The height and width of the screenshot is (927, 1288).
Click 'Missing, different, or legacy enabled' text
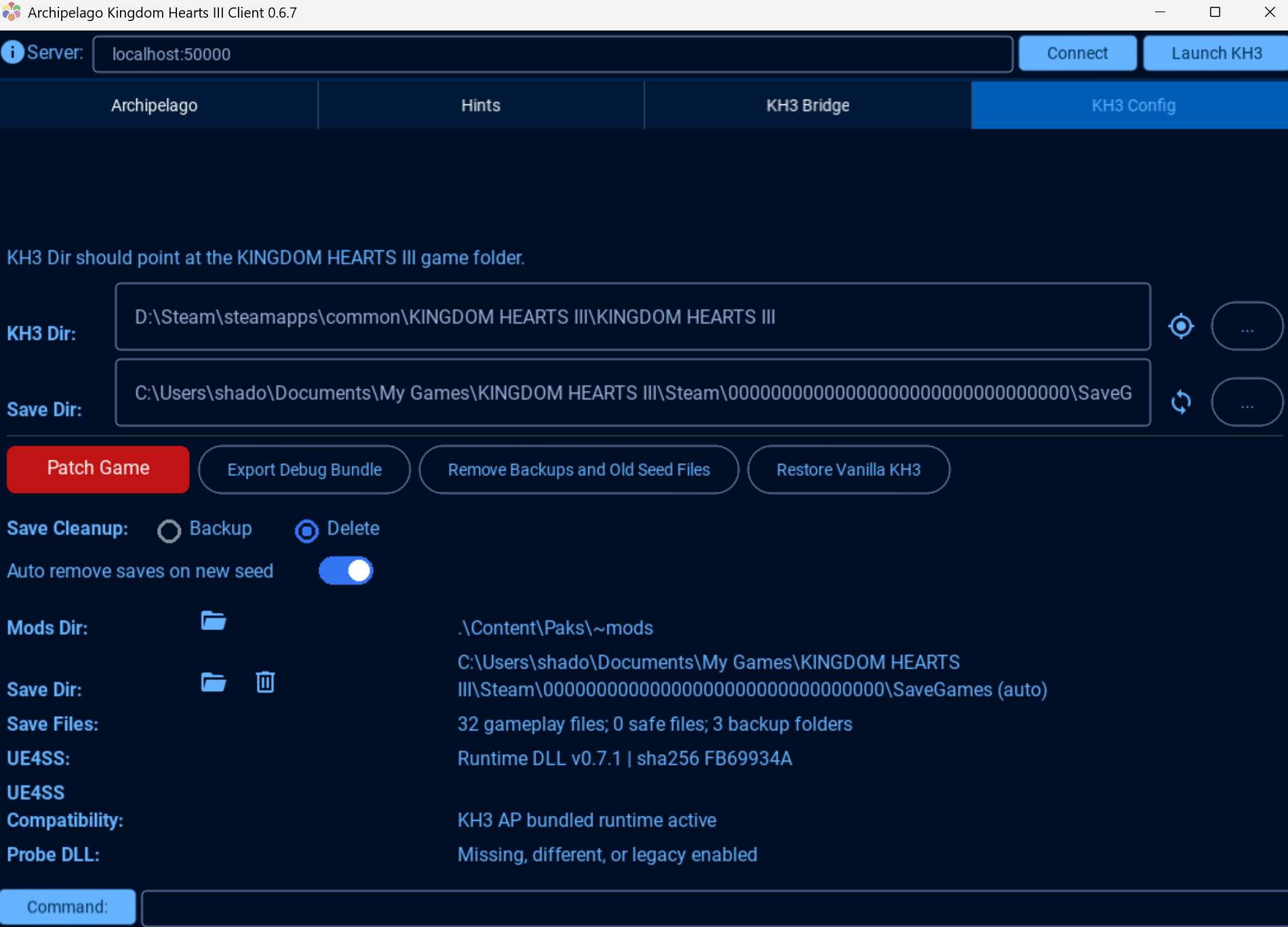[607, 854]
